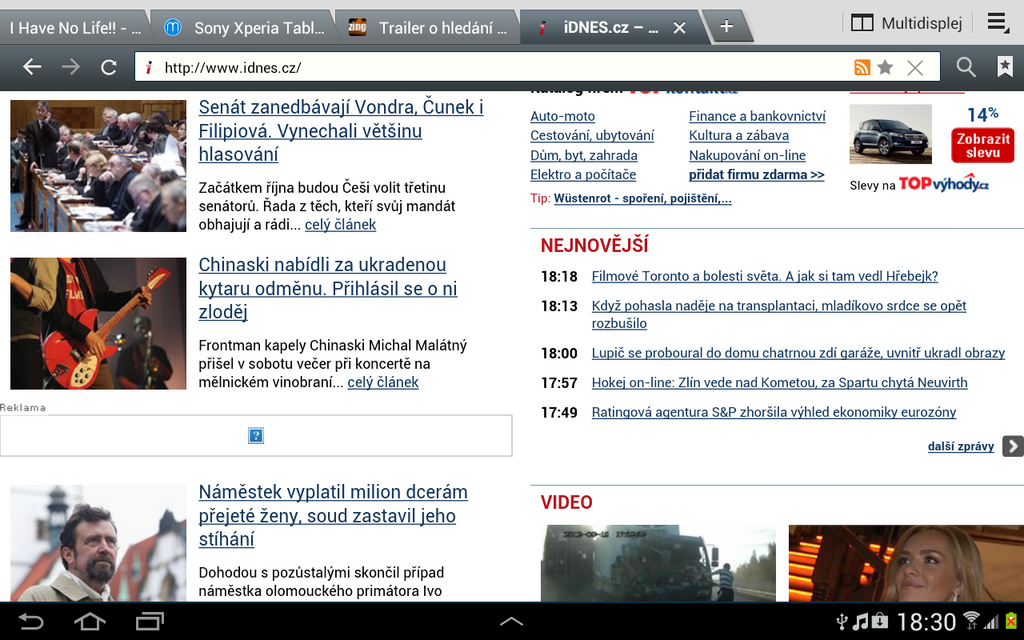The height and width of the screenshot is (640, 1024).
Task: Open a new tab with the plus button
Action: (727, 22)
